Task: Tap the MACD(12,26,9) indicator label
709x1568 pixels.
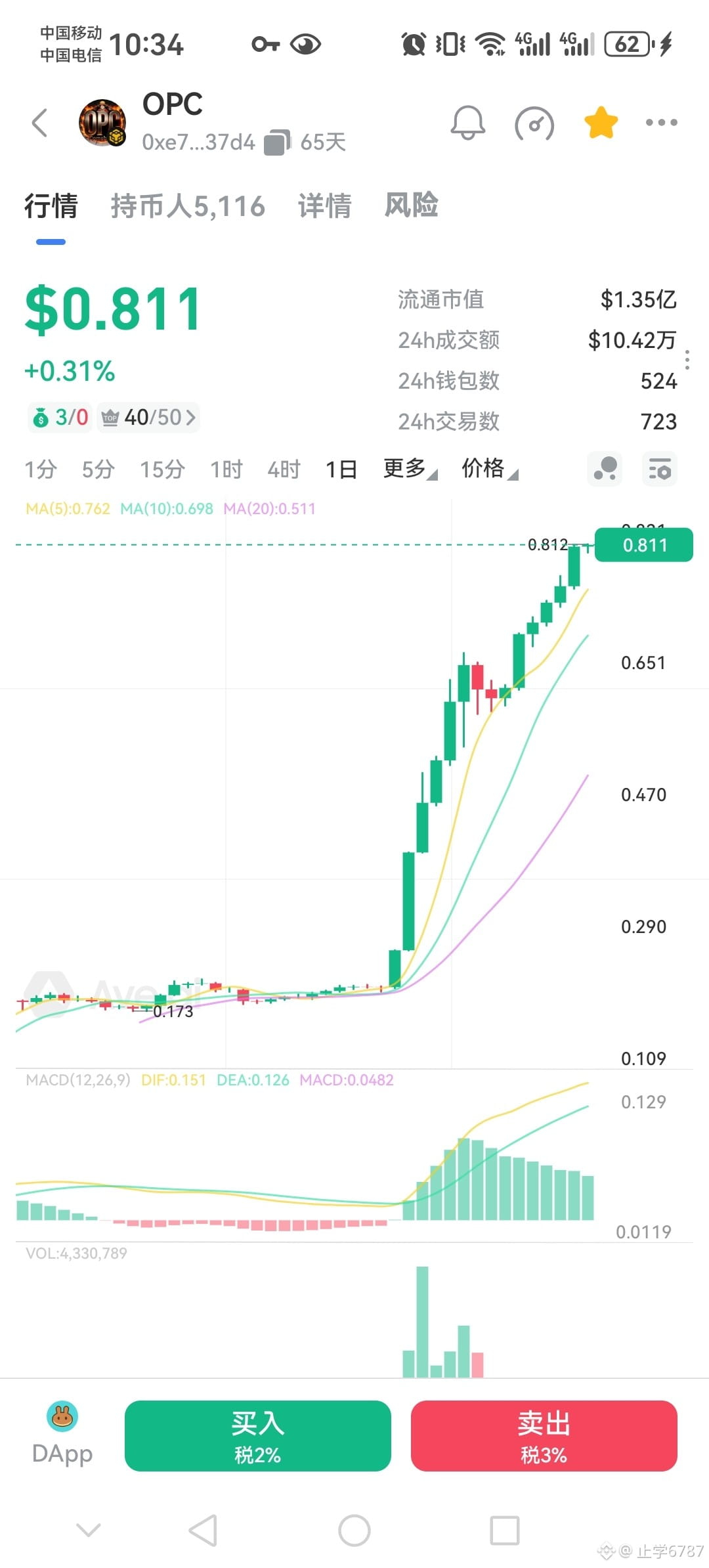Action: click(x=78, y=1080)
